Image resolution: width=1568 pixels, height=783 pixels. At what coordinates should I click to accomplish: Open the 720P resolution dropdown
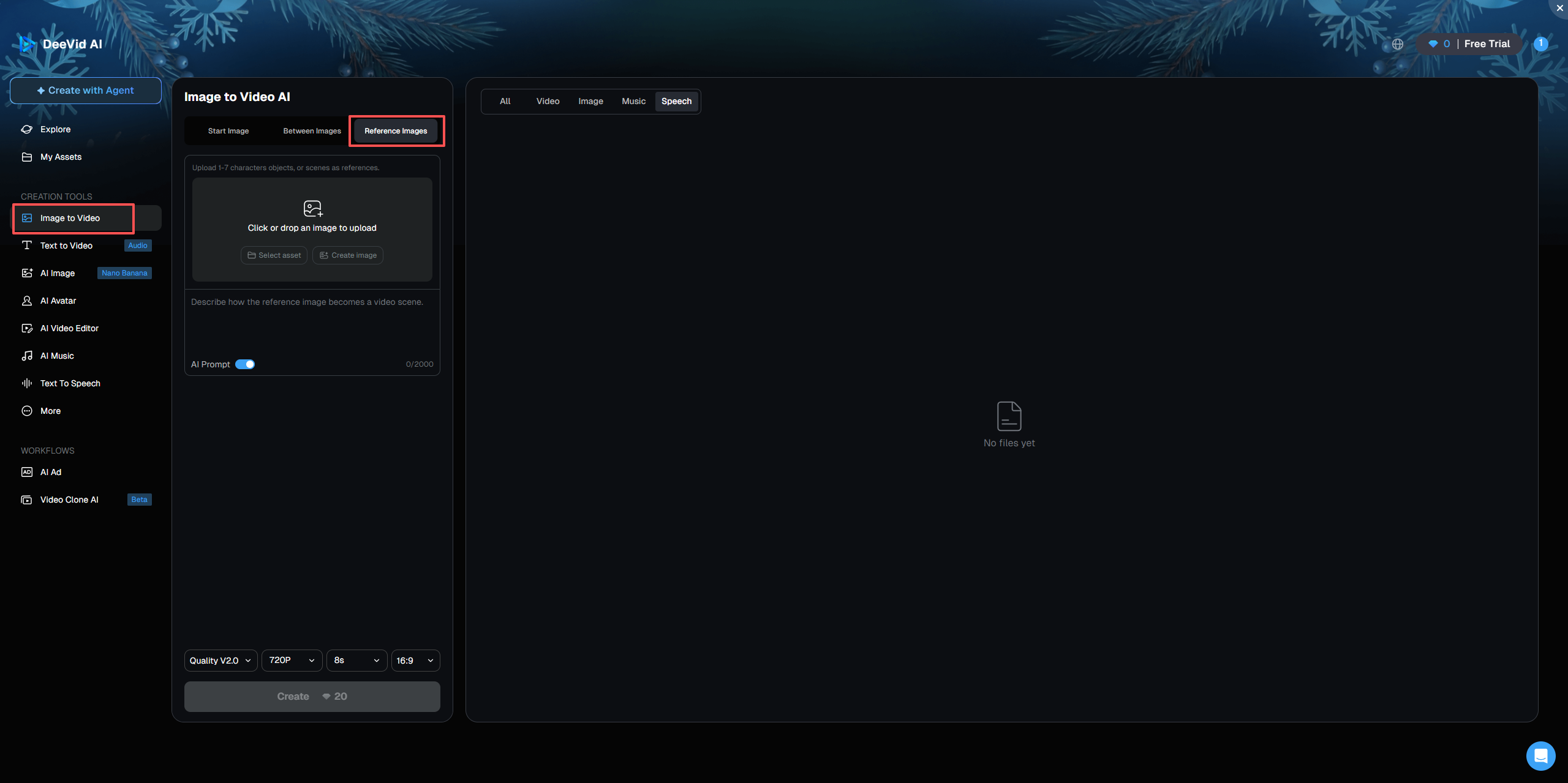pyautogui.click(x=292, y=661)
